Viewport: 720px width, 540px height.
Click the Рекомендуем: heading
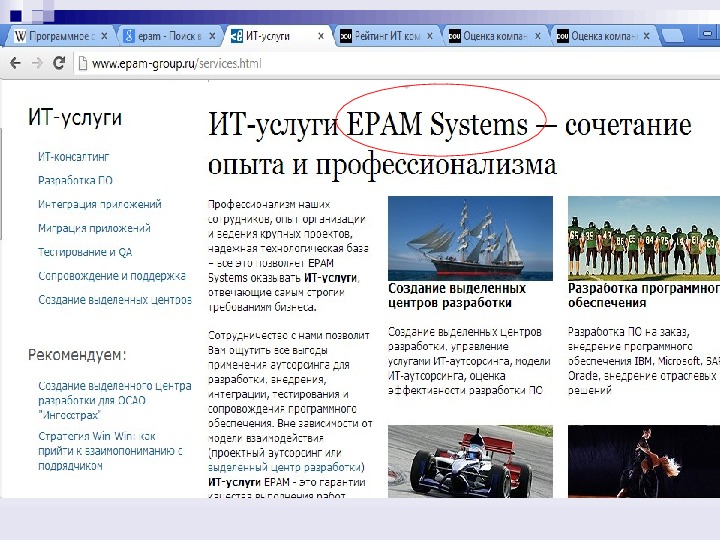coord(77,354)
